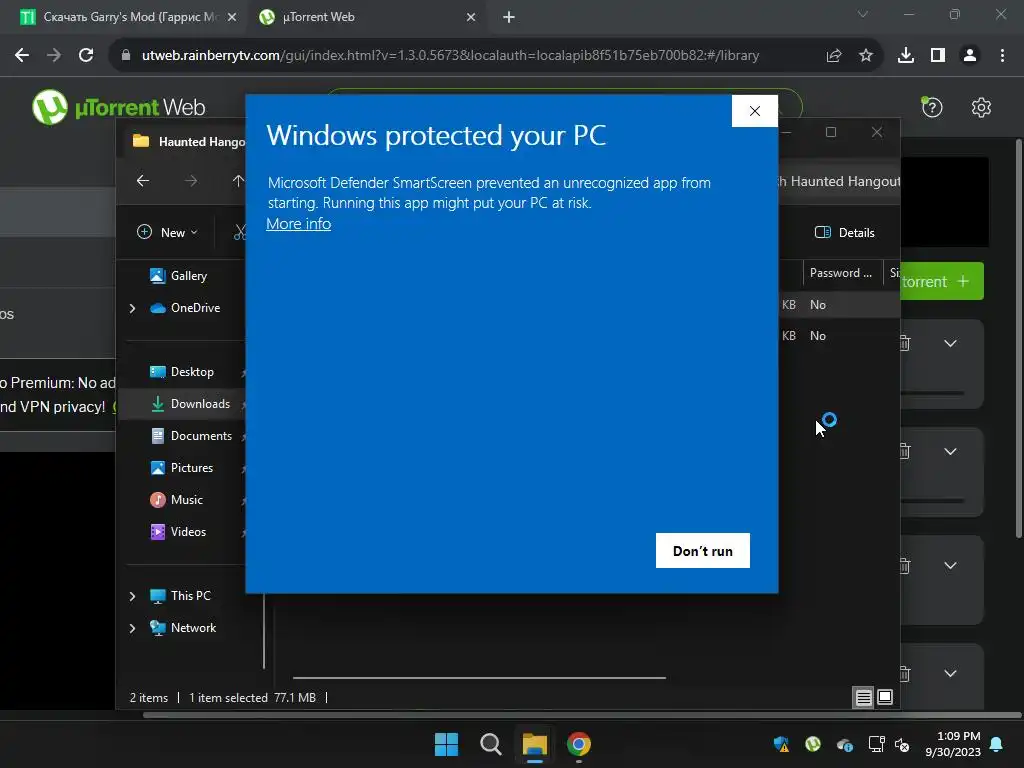The height and width of the screenshot is (768, 1024).
Task: Open Chrome three-dot menu
Action: pos(1002,56)
